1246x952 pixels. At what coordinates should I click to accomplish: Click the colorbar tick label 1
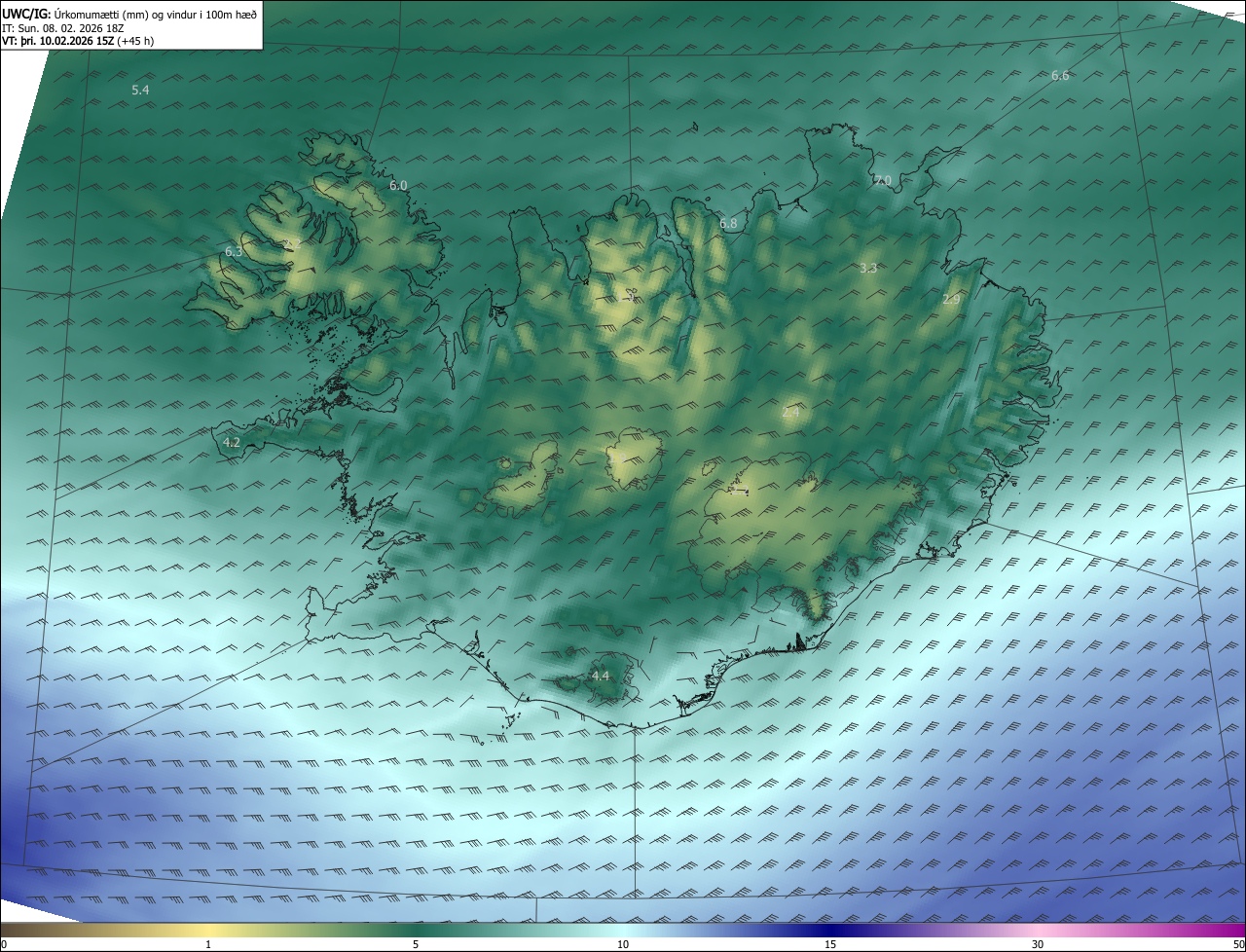click(208, 944)
